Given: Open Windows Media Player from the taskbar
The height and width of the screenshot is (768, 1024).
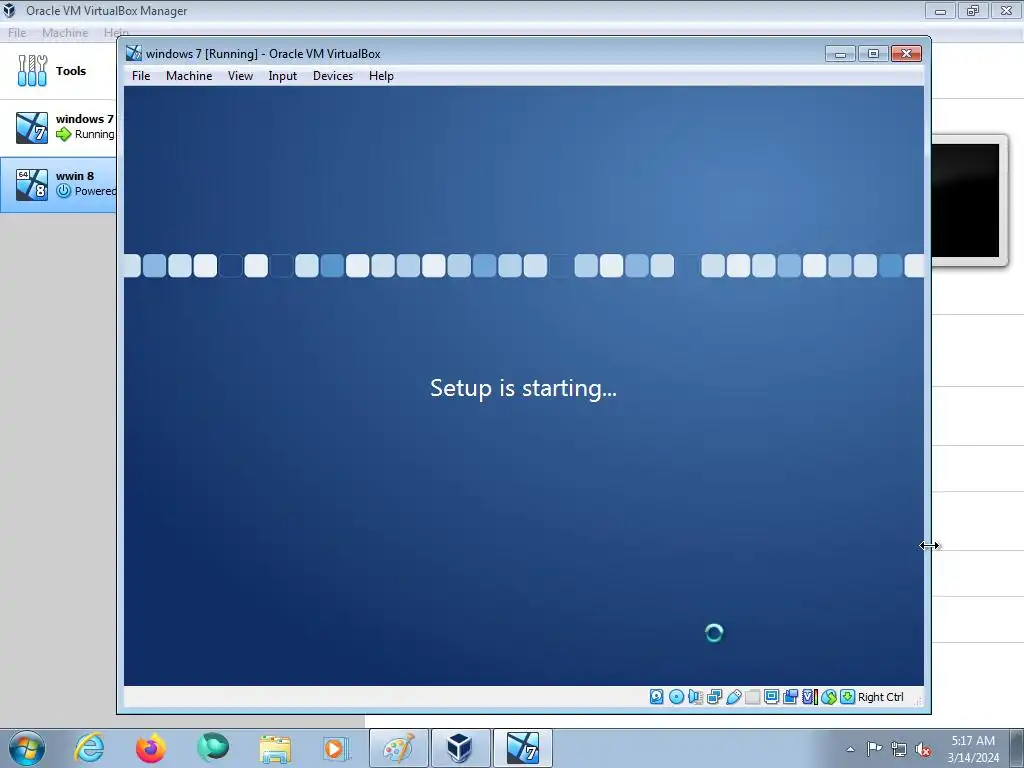Looking at the screenshot, I should [x=336, y=748].
